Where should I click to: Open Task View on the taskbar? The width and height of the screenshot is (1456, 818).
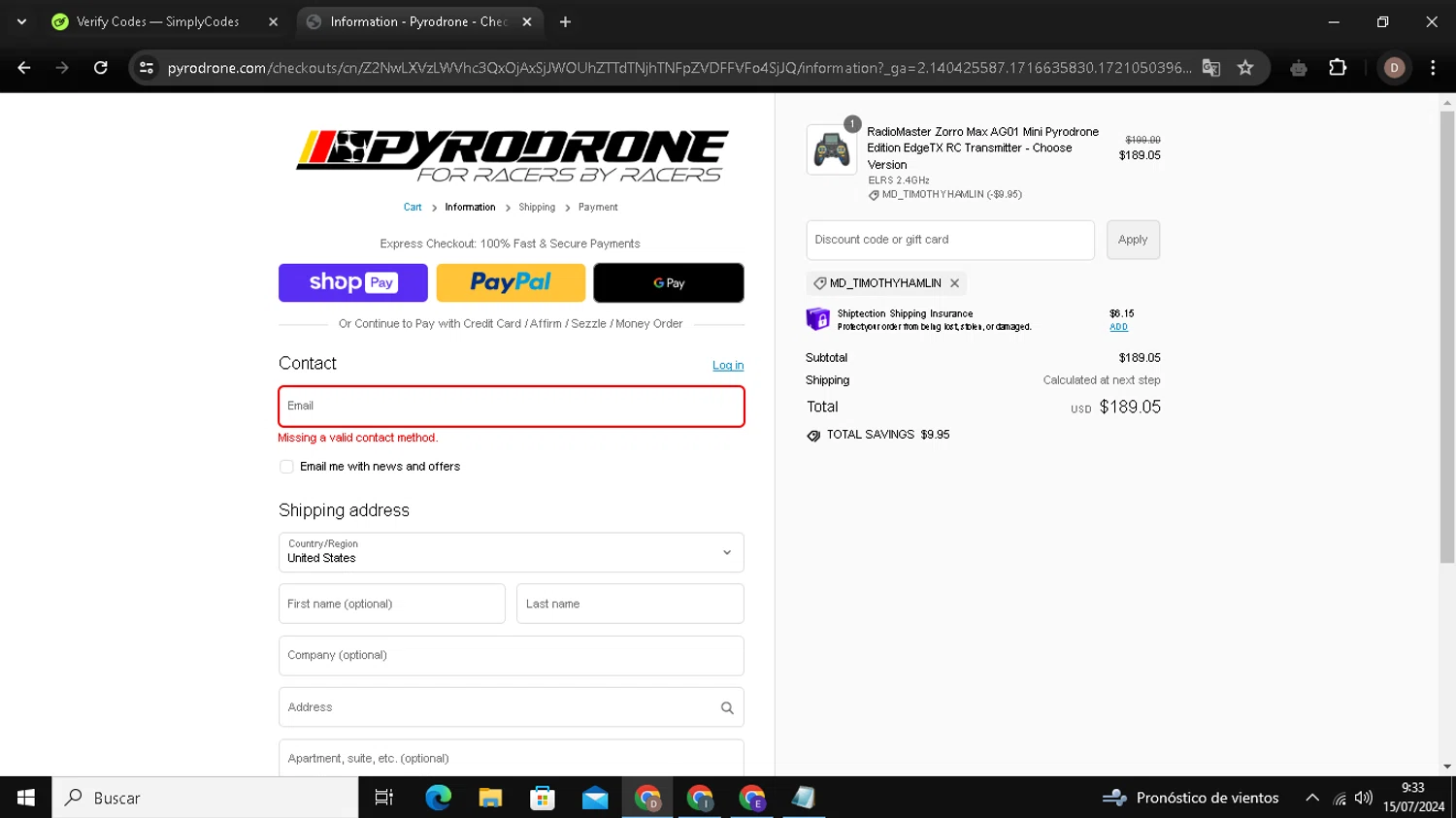pos(384,798)
